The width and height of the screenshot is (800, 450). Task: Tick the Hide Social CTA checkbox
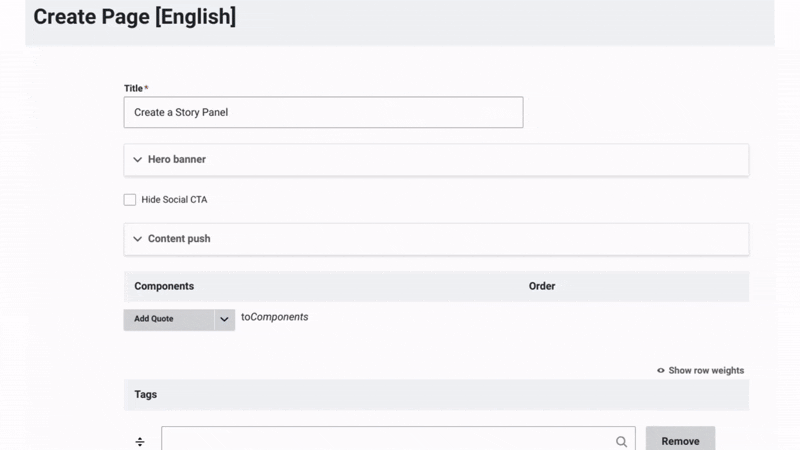click(x=130, y=200)
